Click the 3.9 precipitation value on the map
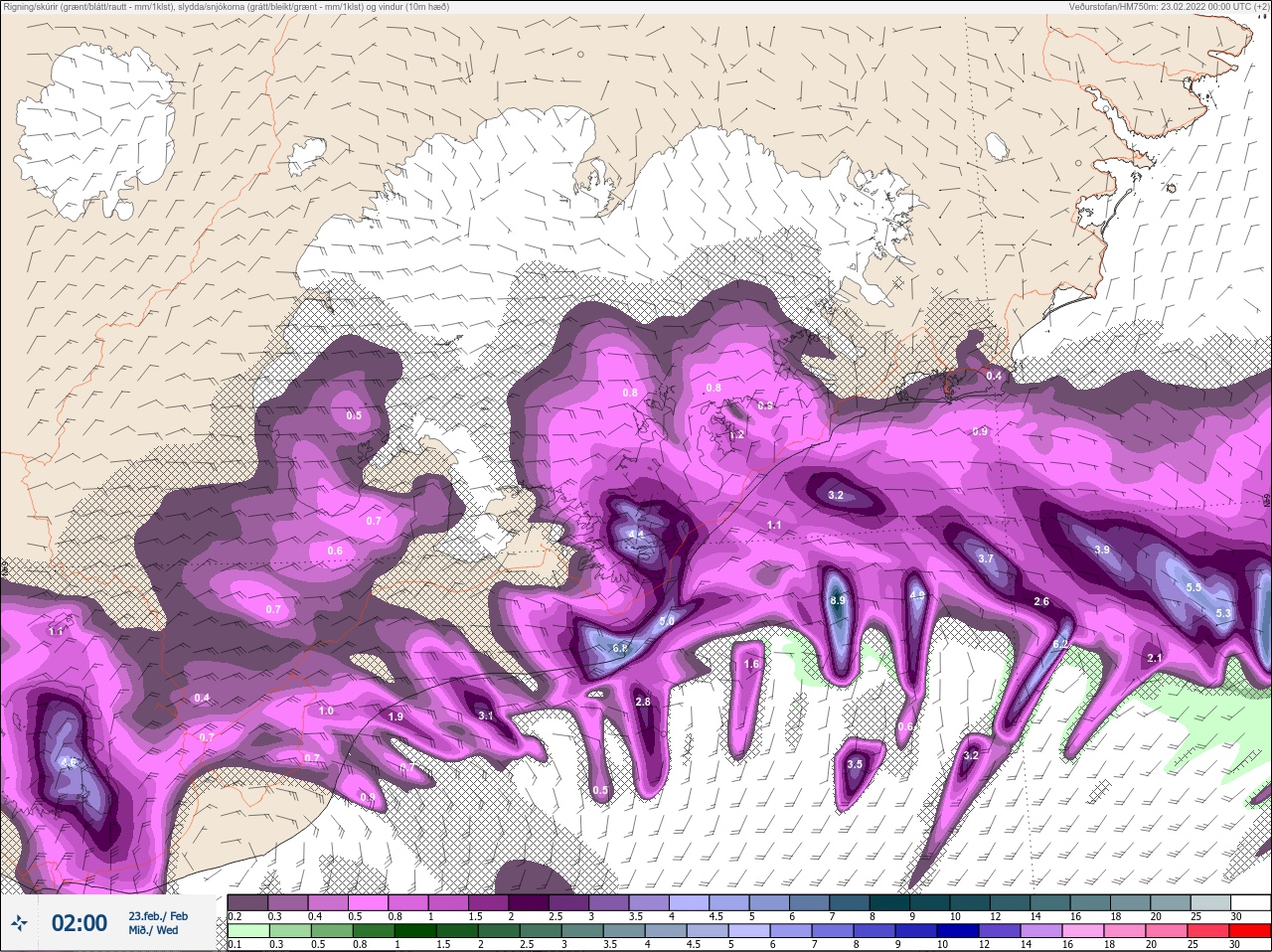 [1102, 550]
